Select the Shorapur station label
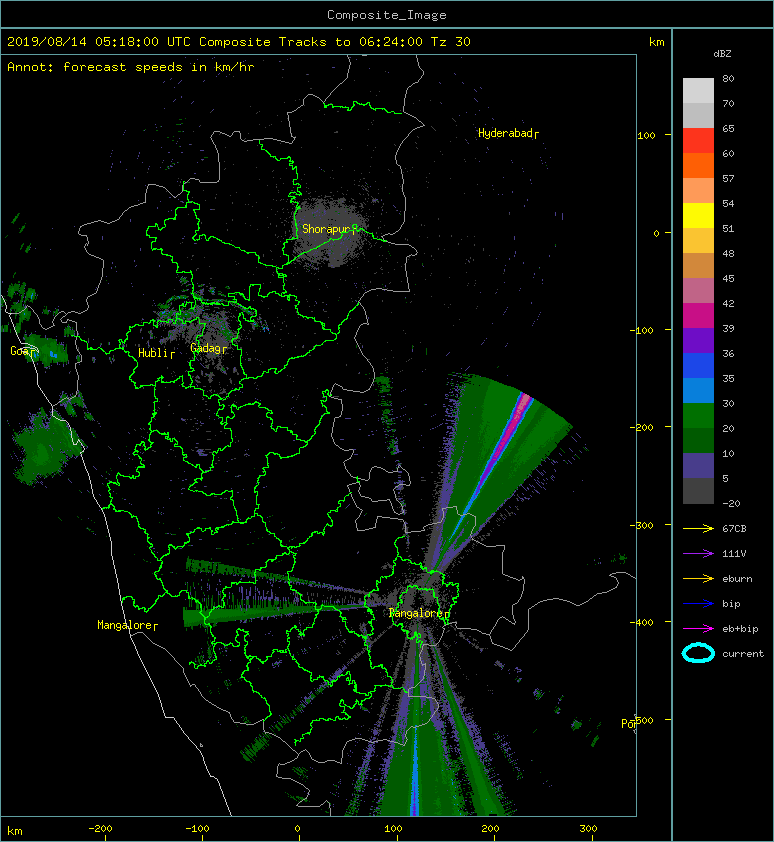774x842 pixels. coord(326,229)
